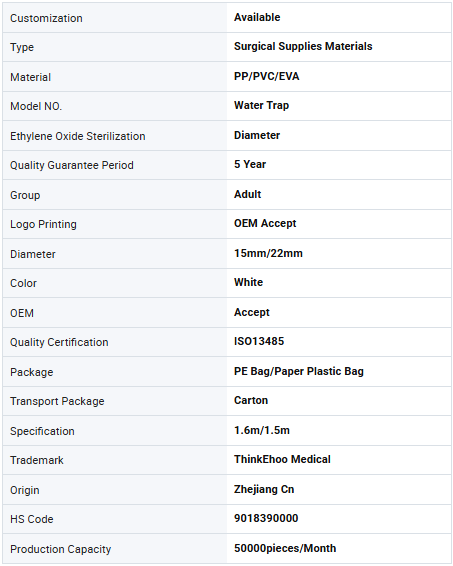Click the Water Trap model value
Image resolution: width=453 pixels, height=566 pixels.
[261, 105]
